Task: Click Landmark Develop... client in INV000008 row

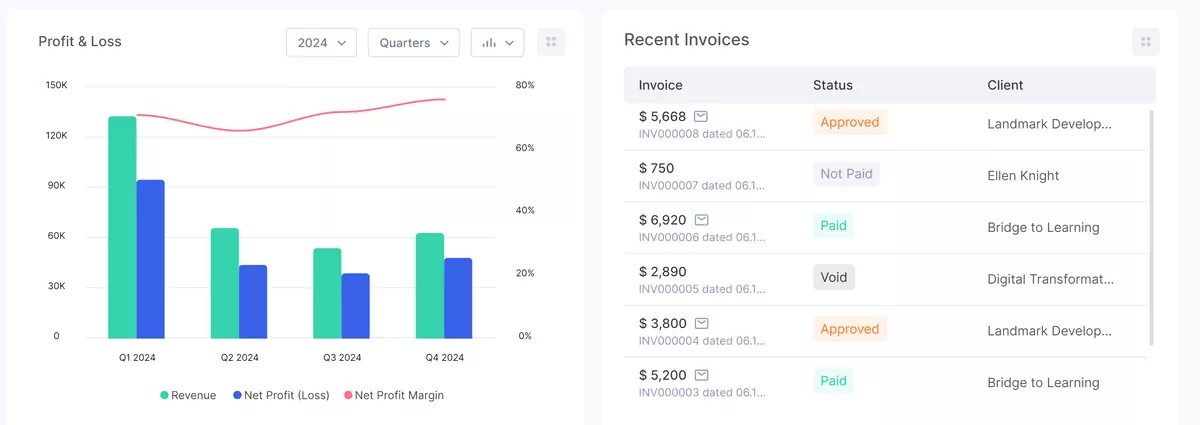Action: point(1049,124)
